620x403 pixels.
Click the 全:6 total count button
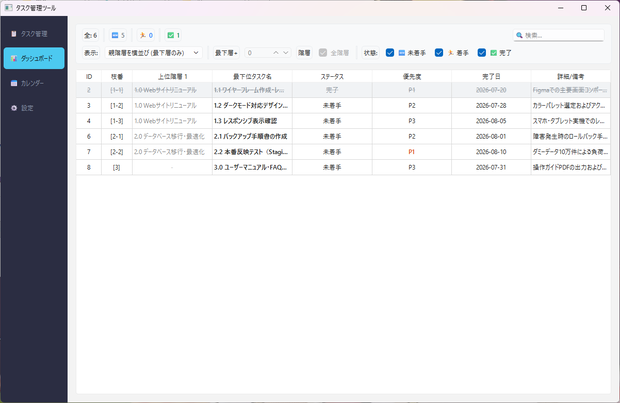pos(91,35)
